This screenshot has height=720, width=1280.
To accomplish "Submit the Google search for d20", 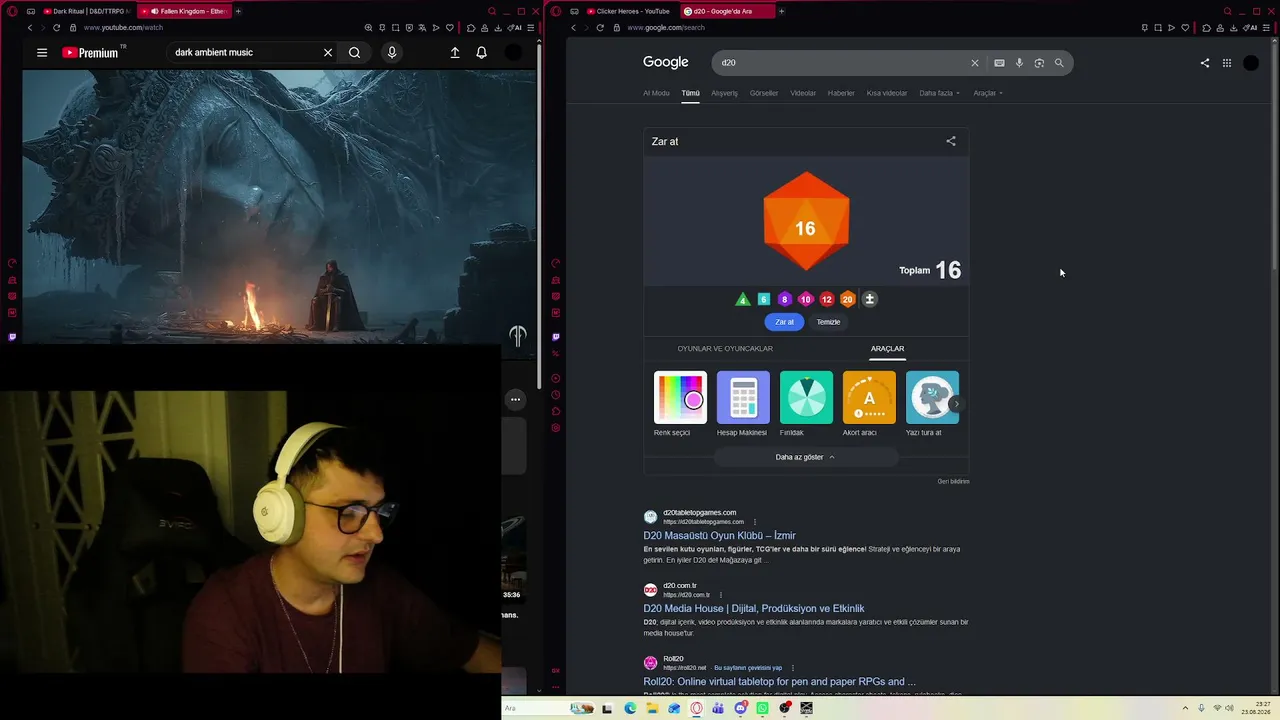I will 1059,63.
